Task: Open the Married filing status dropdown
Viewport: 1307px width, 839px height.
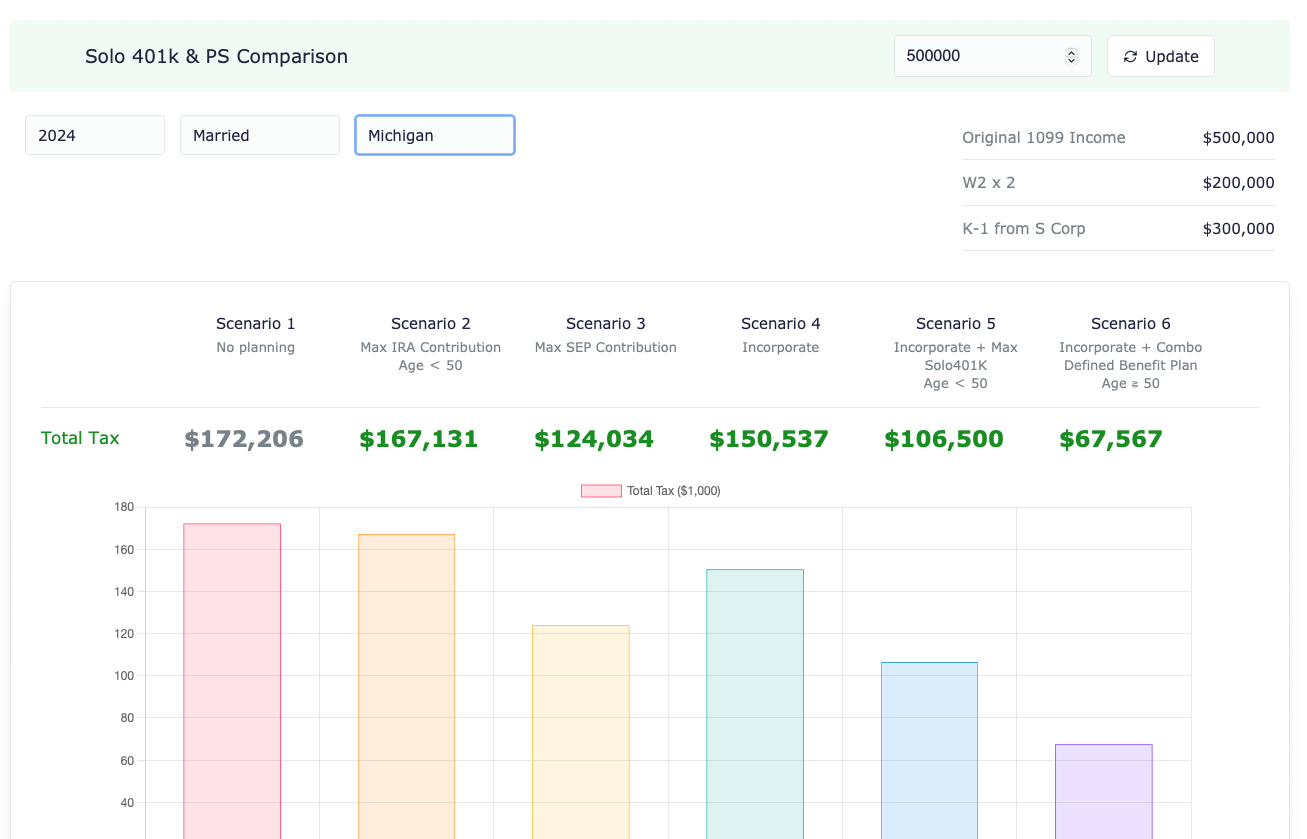Action: coord(260,135)
